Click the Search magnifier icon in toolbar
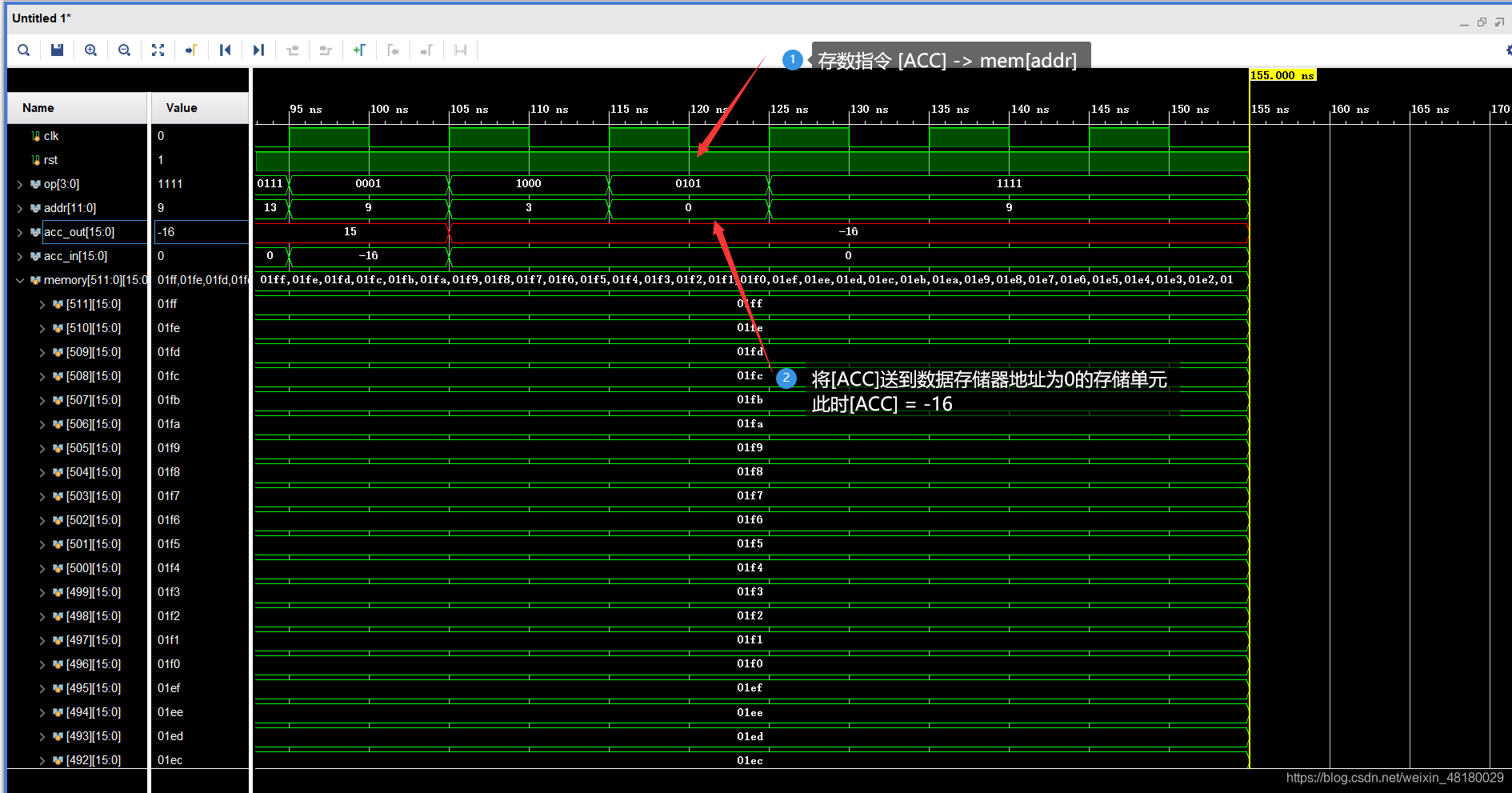 24,50
